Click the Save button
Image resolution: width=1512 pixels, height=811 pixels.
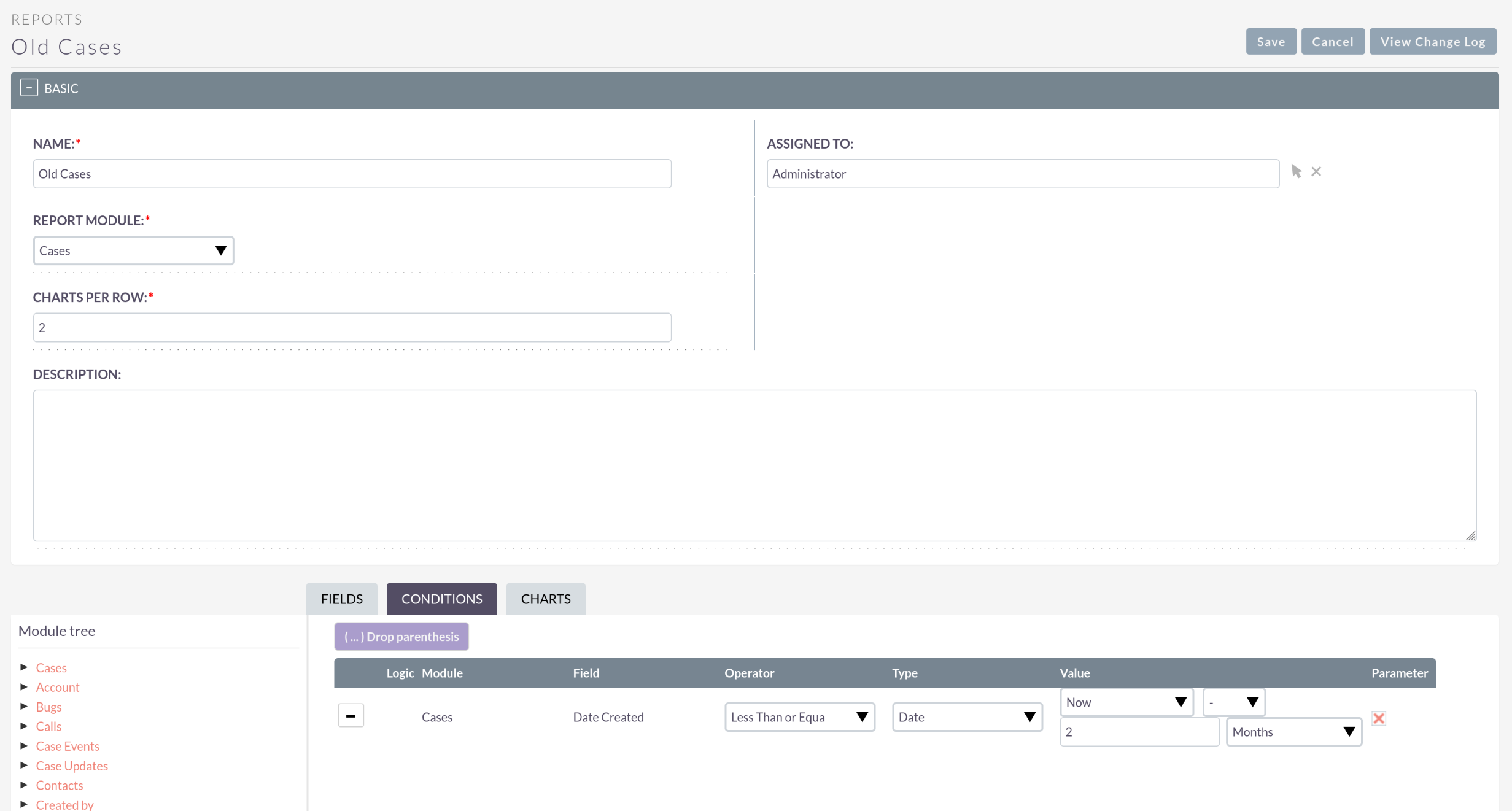1271,42
